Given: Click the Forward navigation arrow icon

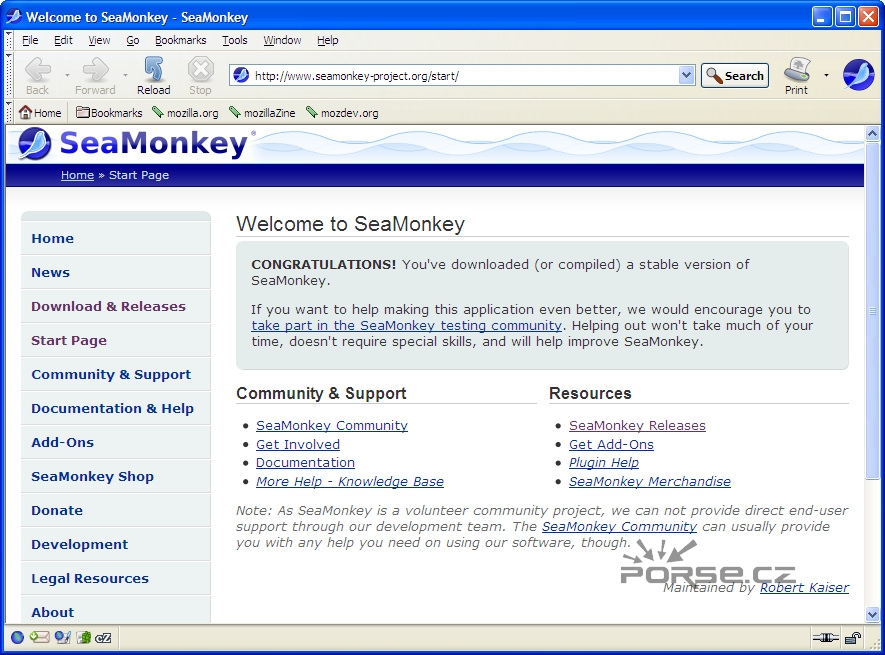Looking at the screenshot, I should coord(95,70).
